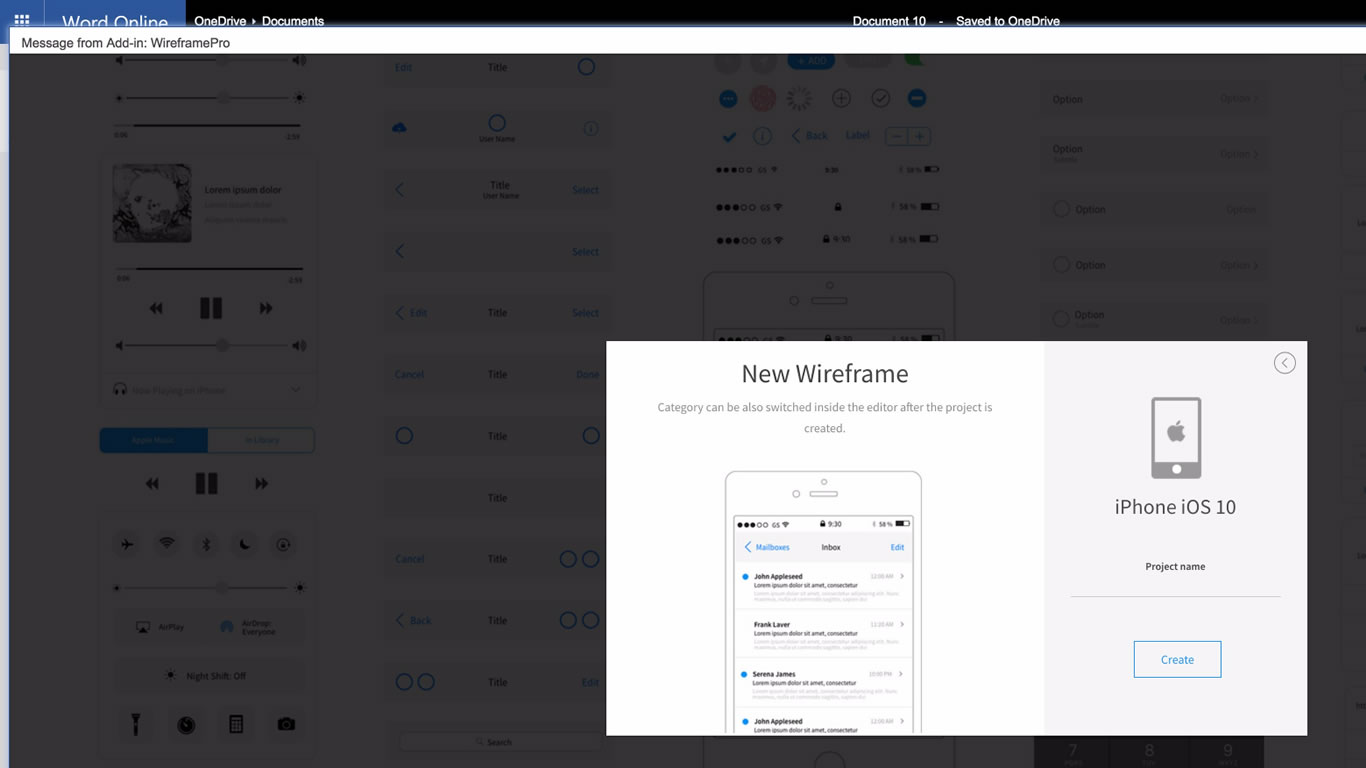Screen dimensions: 1366x768
Task: Click the blue filled minus circle icon
Action: 917,98
